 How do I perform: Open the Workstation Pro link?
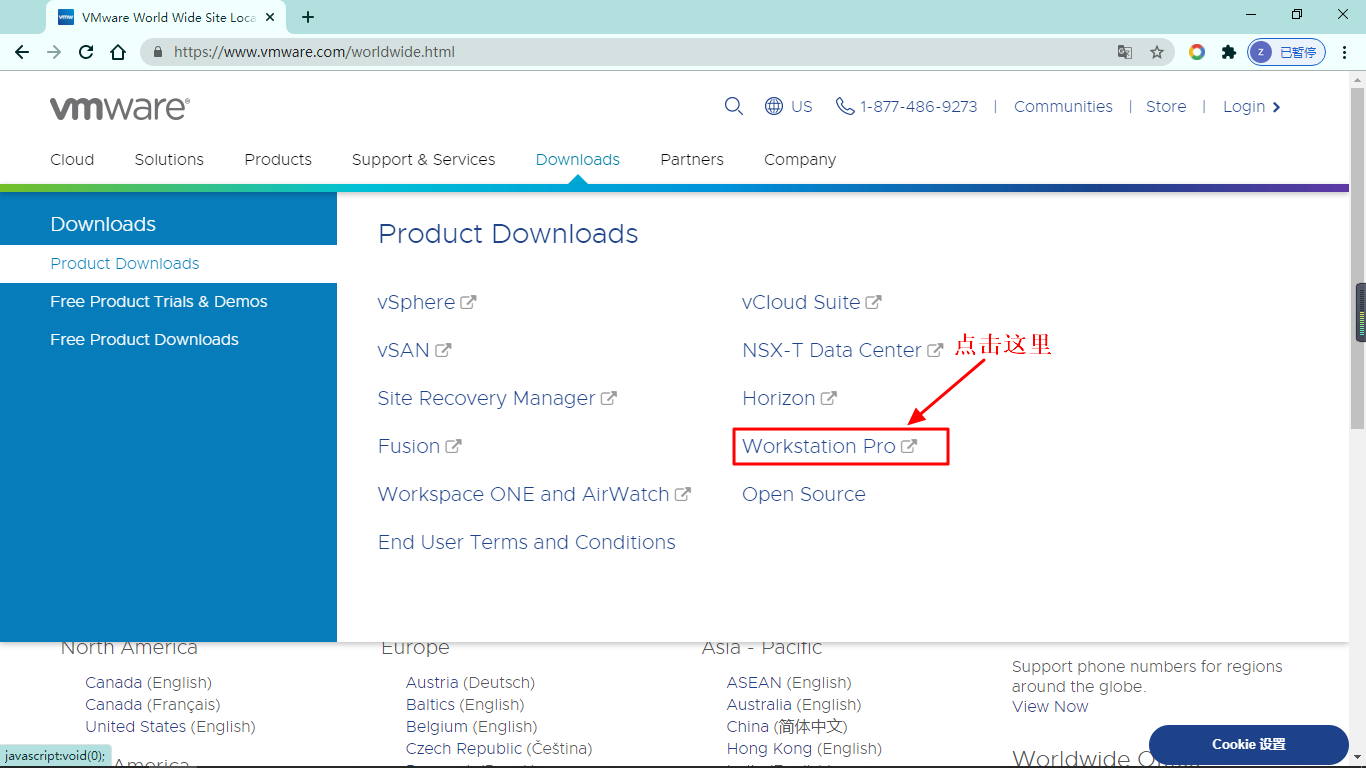point(829,446)
